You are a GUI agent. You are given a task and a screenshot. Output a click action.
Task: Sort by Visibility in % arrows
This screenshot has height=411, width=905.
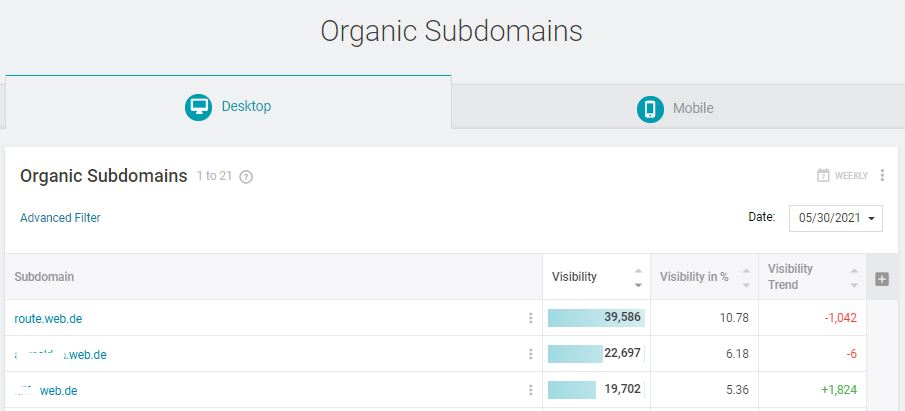746,278
